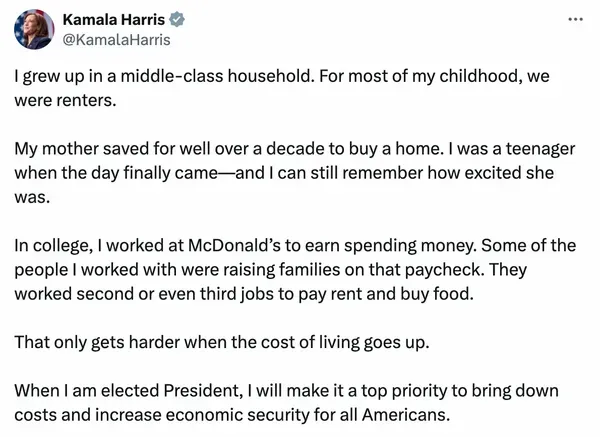Click the final line about economic security
The height and width of the screenshot is (437, 600).
click(x=232, y=415)
